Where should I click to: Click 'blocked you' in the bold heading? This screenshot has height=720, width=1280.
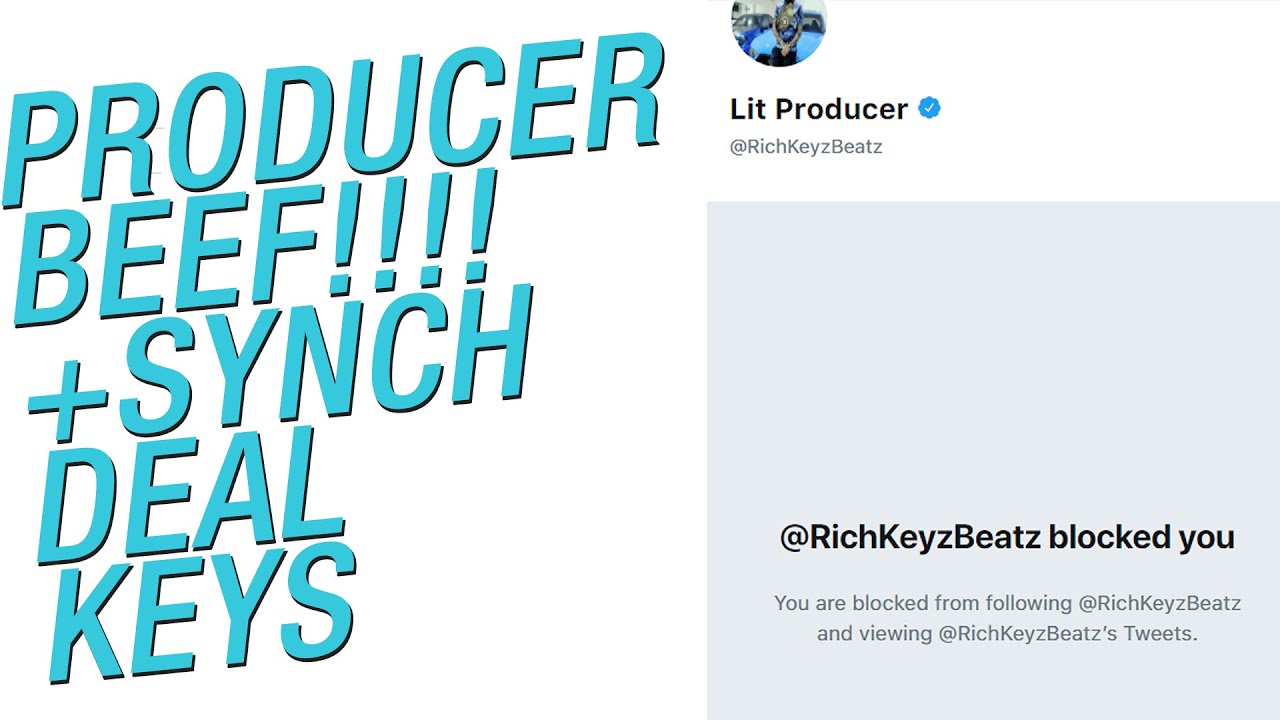pyautogui.click(x=1141, y=537)
